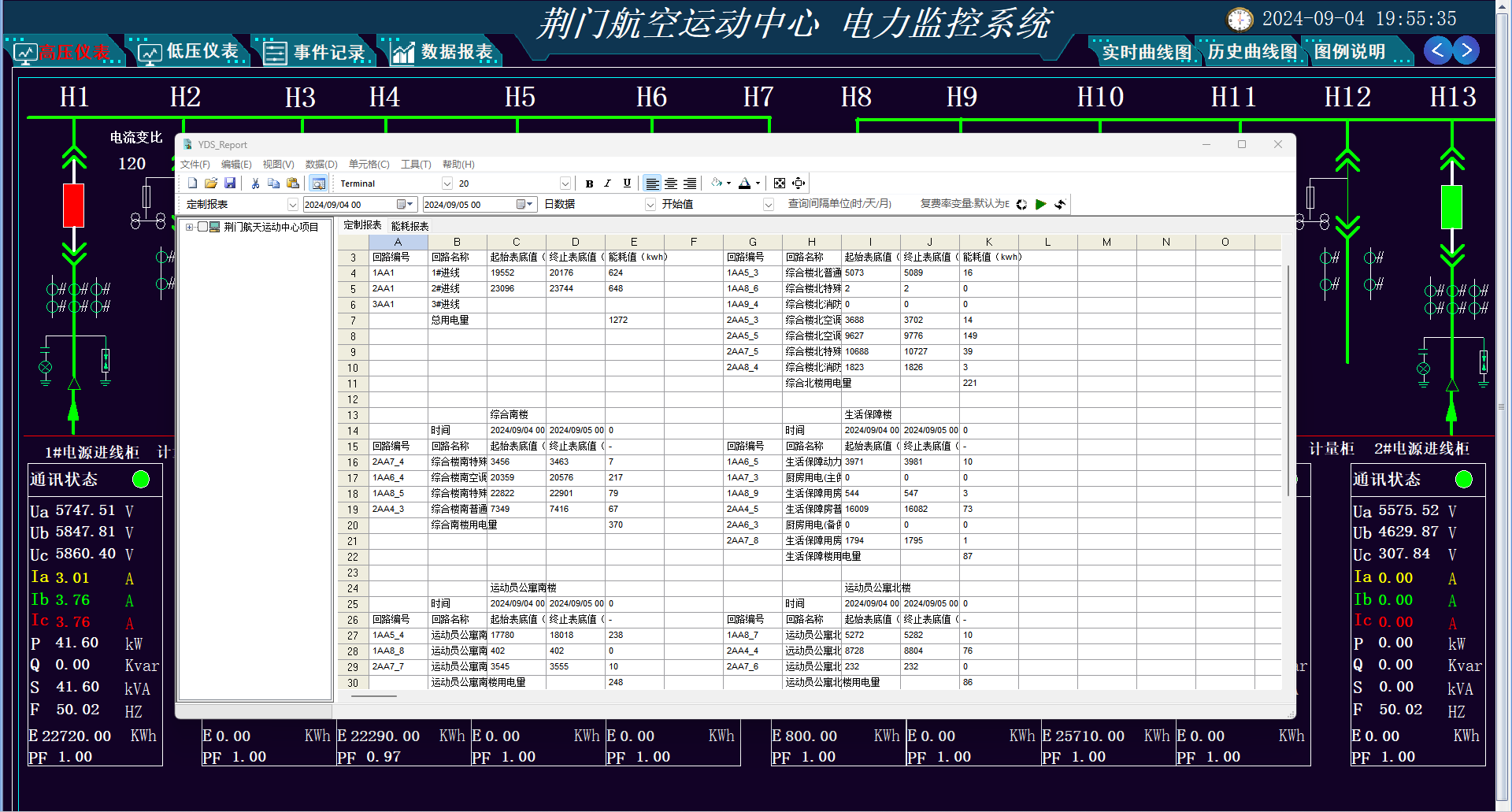The height and width of the screenshot is (812, 1512).
Task: Open the 帮助(H) menu
Action: click(458, 165)
